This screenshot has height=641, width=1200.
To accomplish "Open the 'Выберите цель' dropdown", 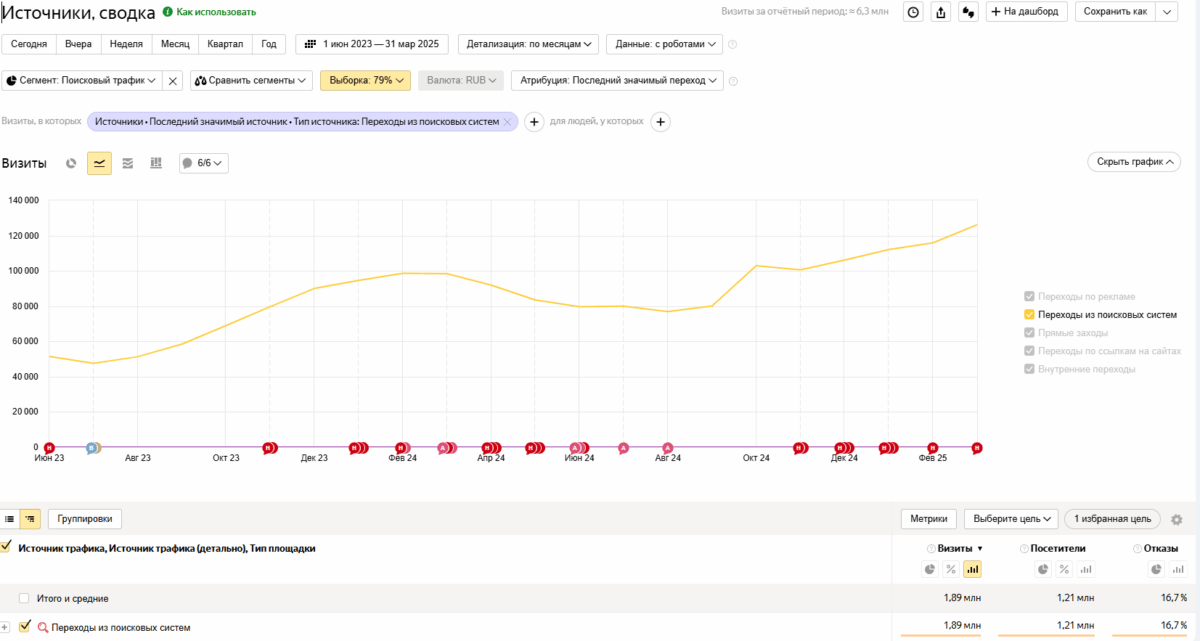I will click(1010, 519).
